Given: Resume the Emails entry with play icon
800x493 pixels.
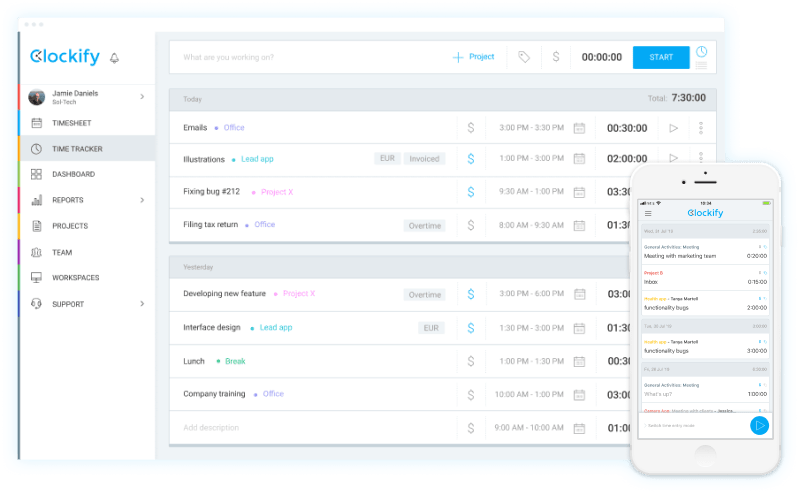Looking at the screenshot, I should click(674, 128).
